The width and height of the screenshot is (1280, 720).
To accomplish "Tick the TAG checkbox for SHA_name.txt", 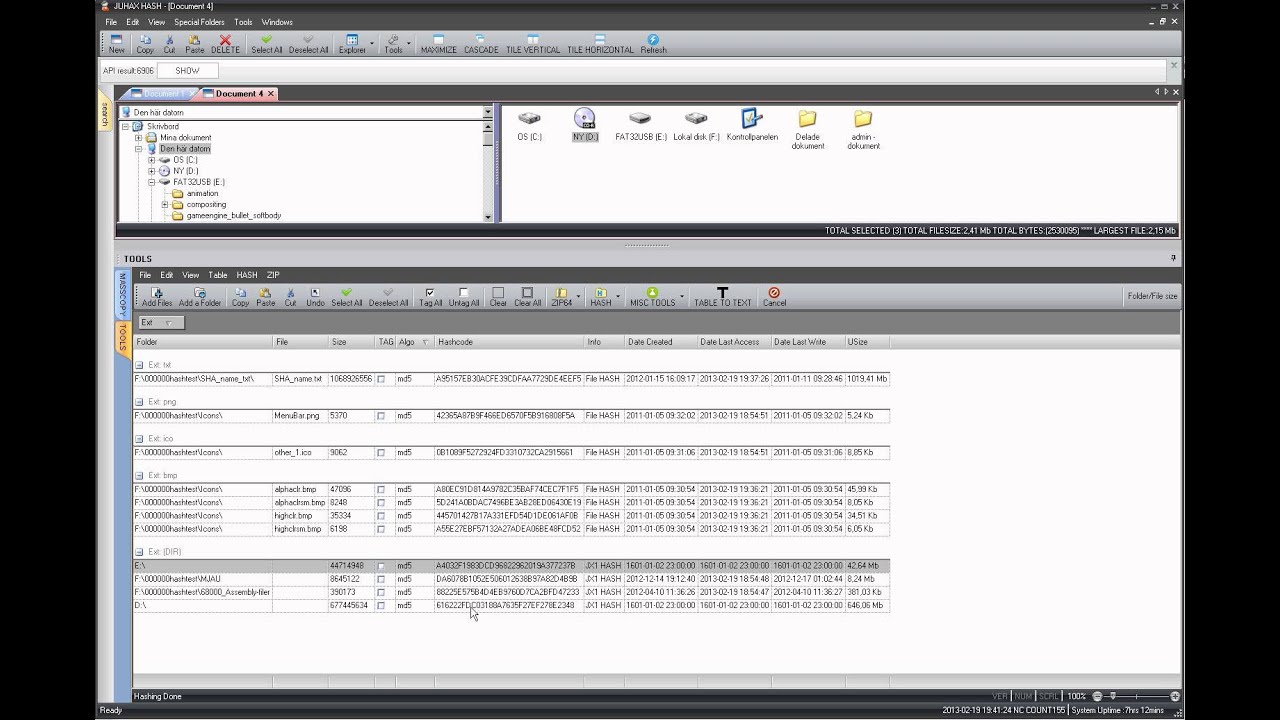I will [381, 380].
